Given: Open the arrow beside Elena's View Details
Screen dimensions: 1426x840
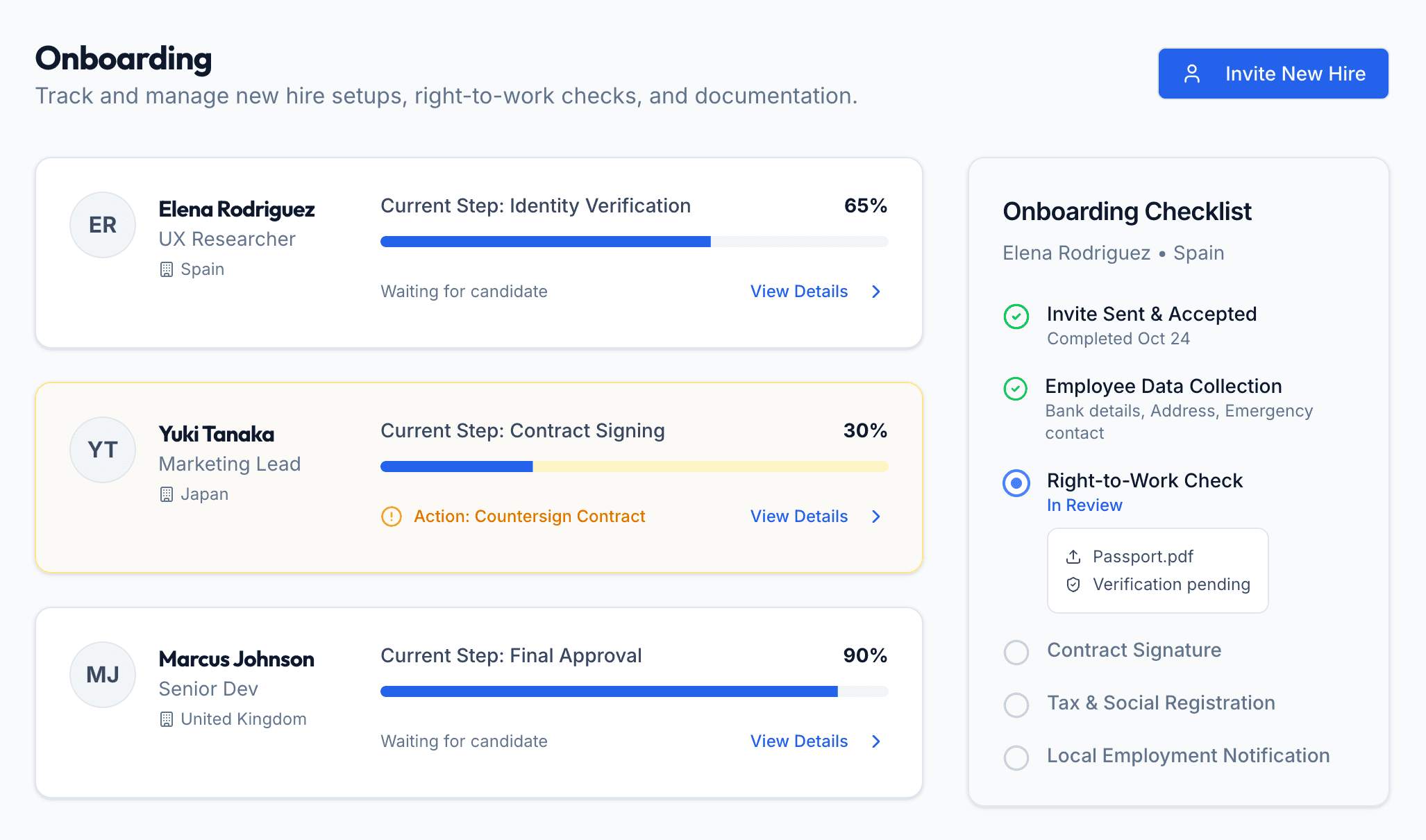Looking at the screenshot, I should click(x=876, y=292).
